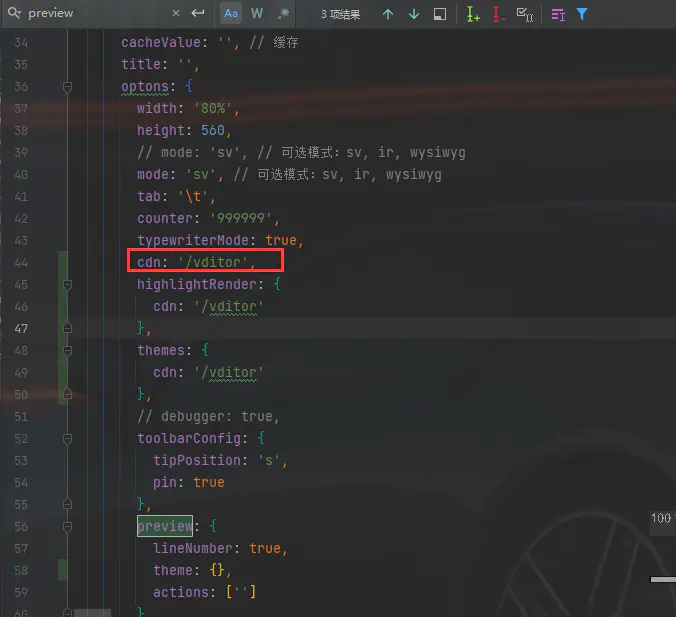Viewport: 676px width, 617px height.
Task: Toggle Match Case (Aa) option
Action: [231, 14]
